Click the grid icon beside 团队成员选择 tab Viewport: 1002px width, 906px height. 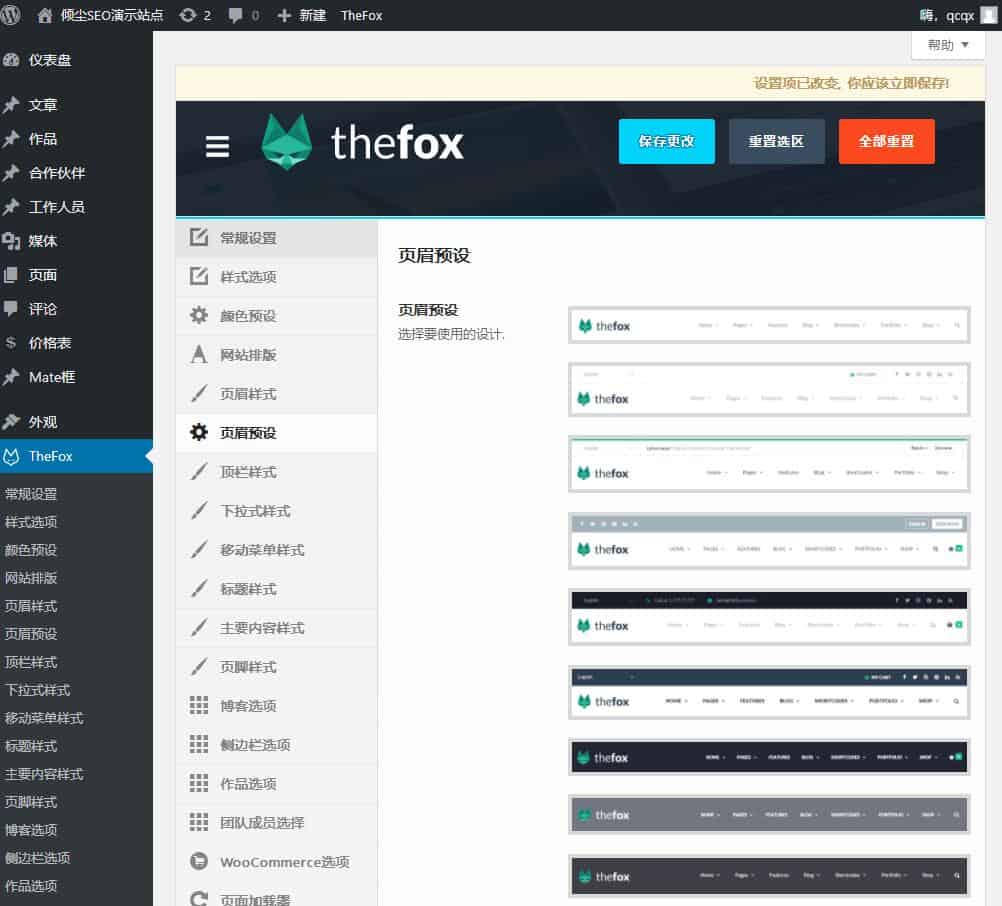[x=199, y=822]
